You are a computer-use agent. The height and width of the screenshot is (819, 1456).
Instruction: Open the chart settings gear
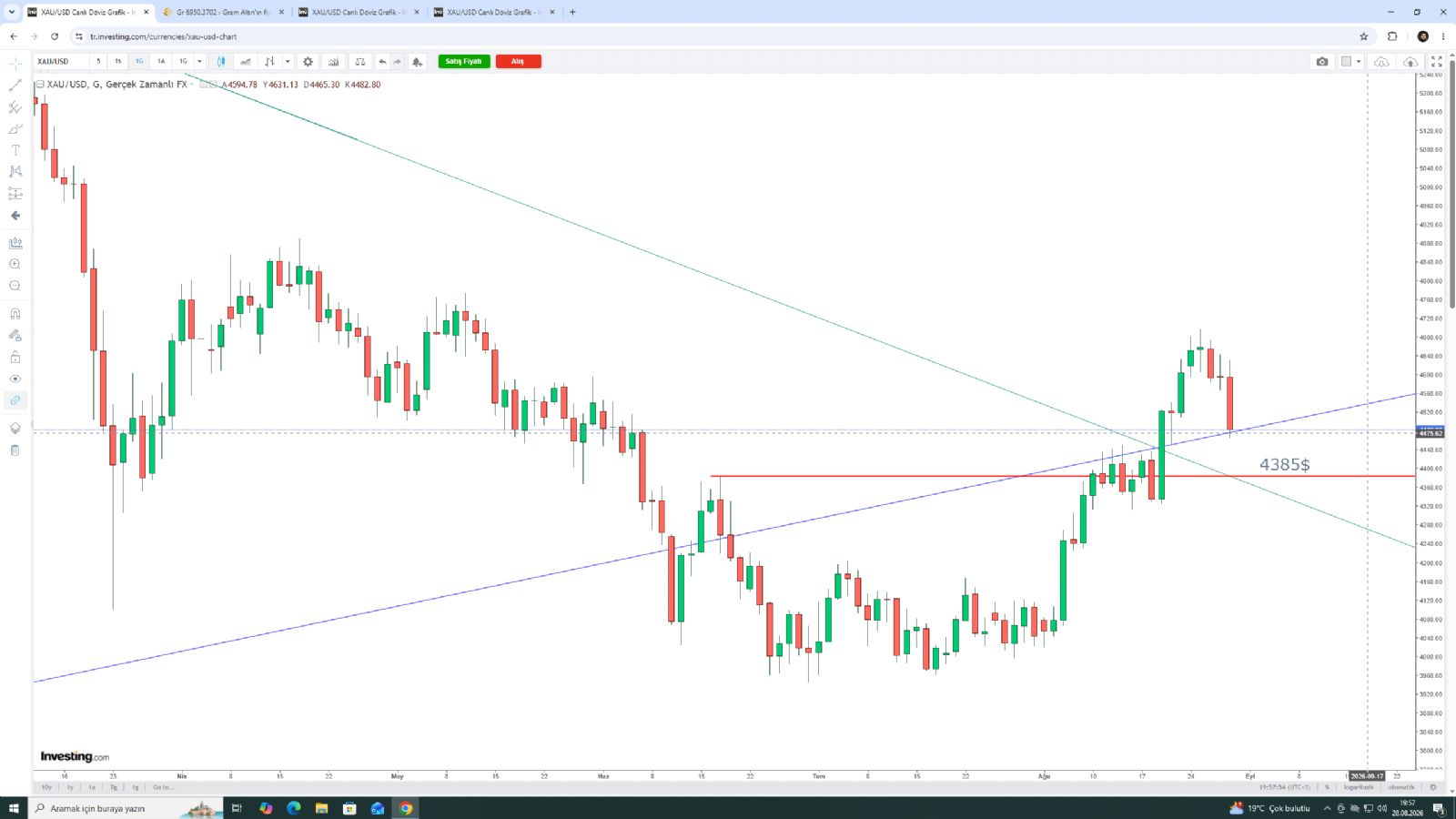pos(308,62)
